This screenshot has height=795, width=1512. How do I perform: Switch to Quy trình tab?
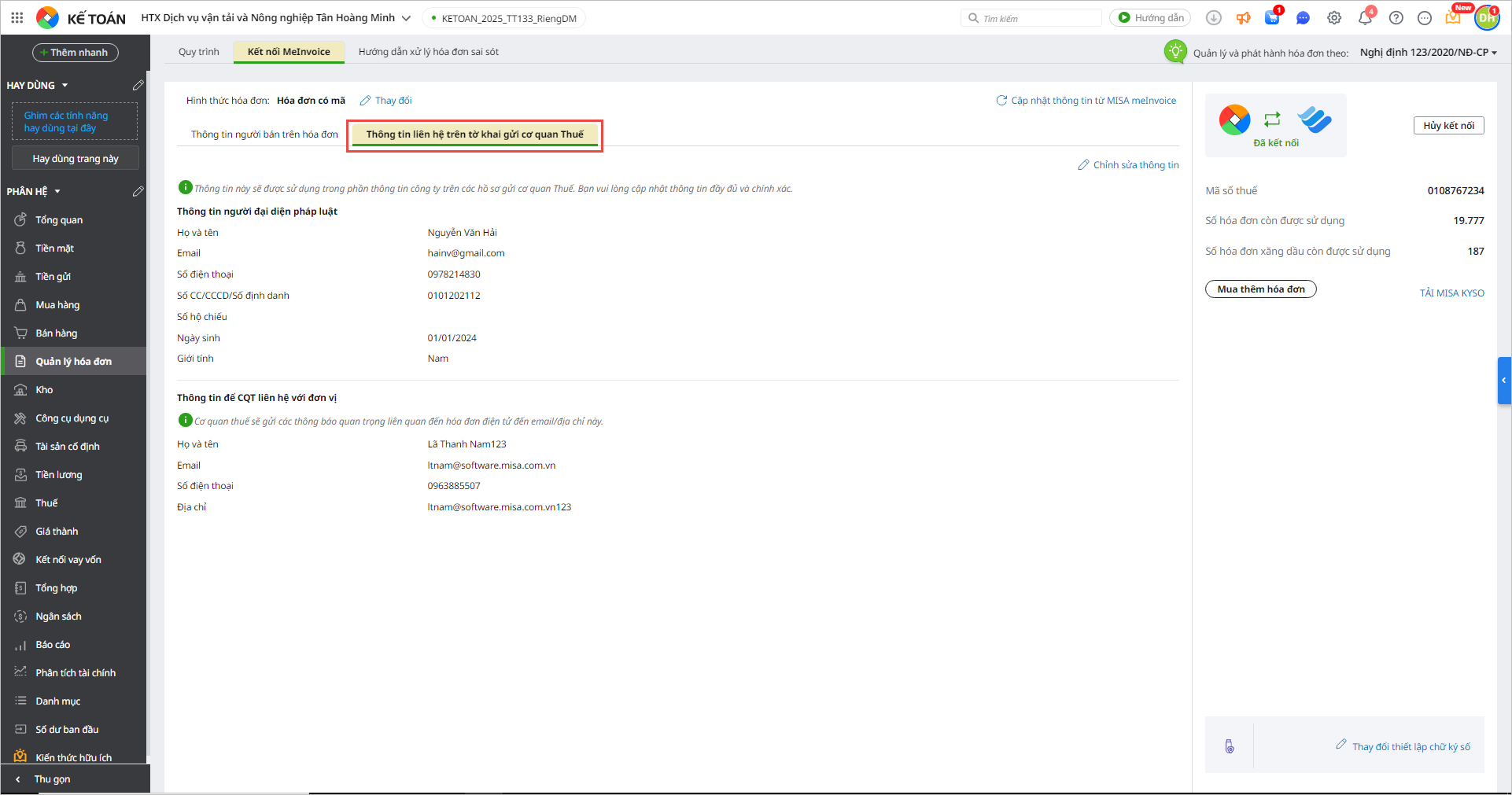click(198, 52)
